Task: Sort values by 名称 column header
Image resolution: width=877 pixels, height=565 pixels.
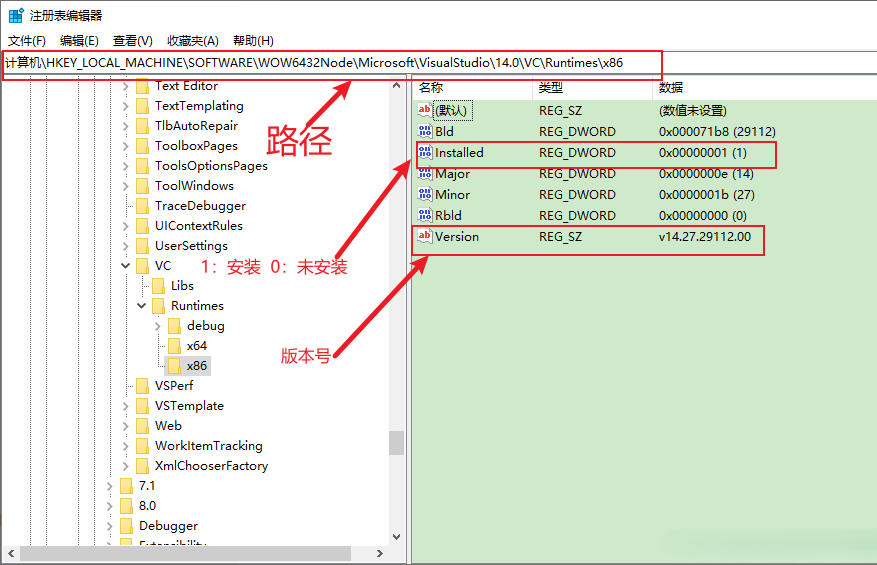Action: [x=473, y=87]
